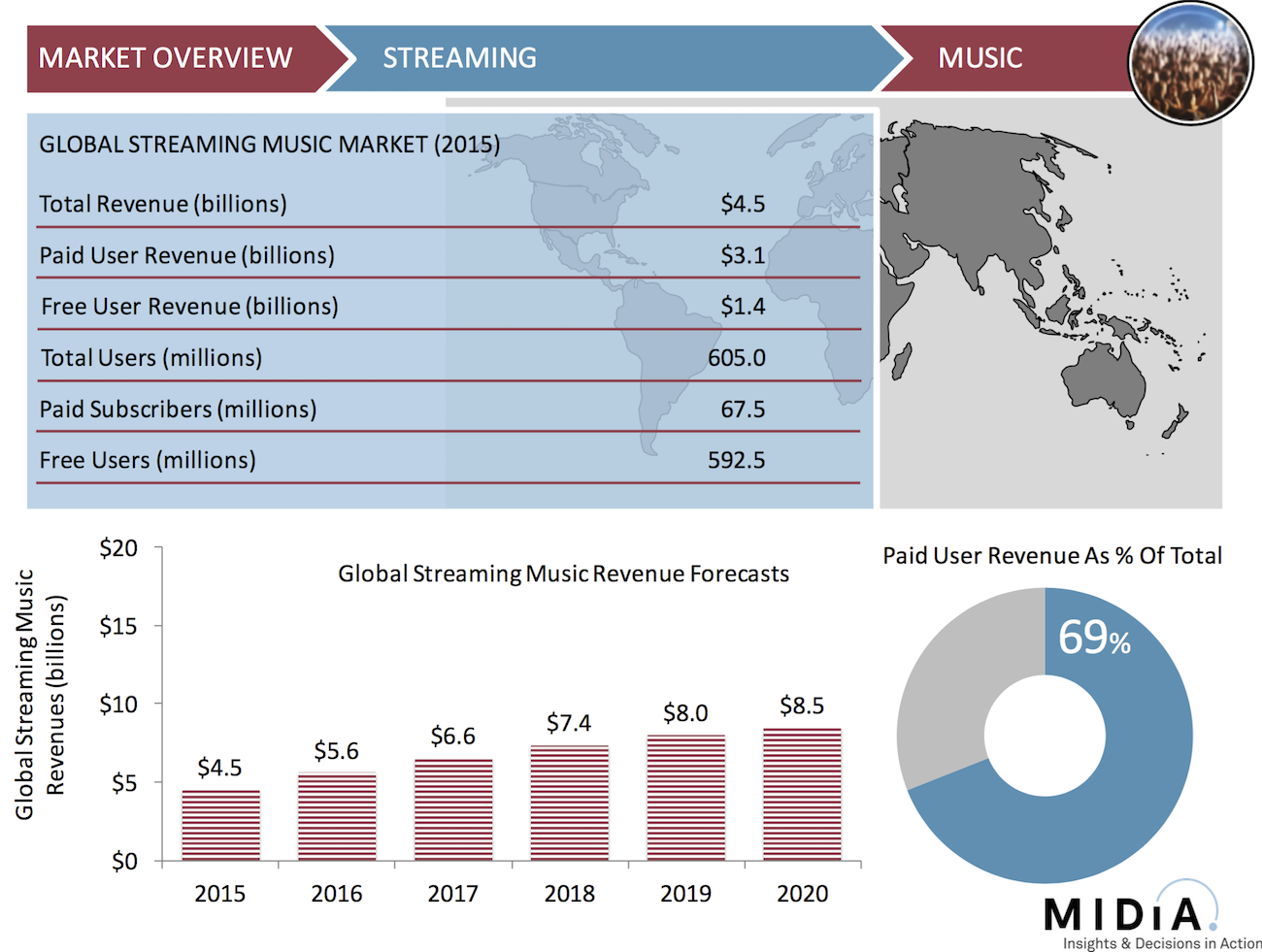Click the 69% donut chart label
The width and height of the screenshot is (1262, 952).
[x=1094, y=638]
